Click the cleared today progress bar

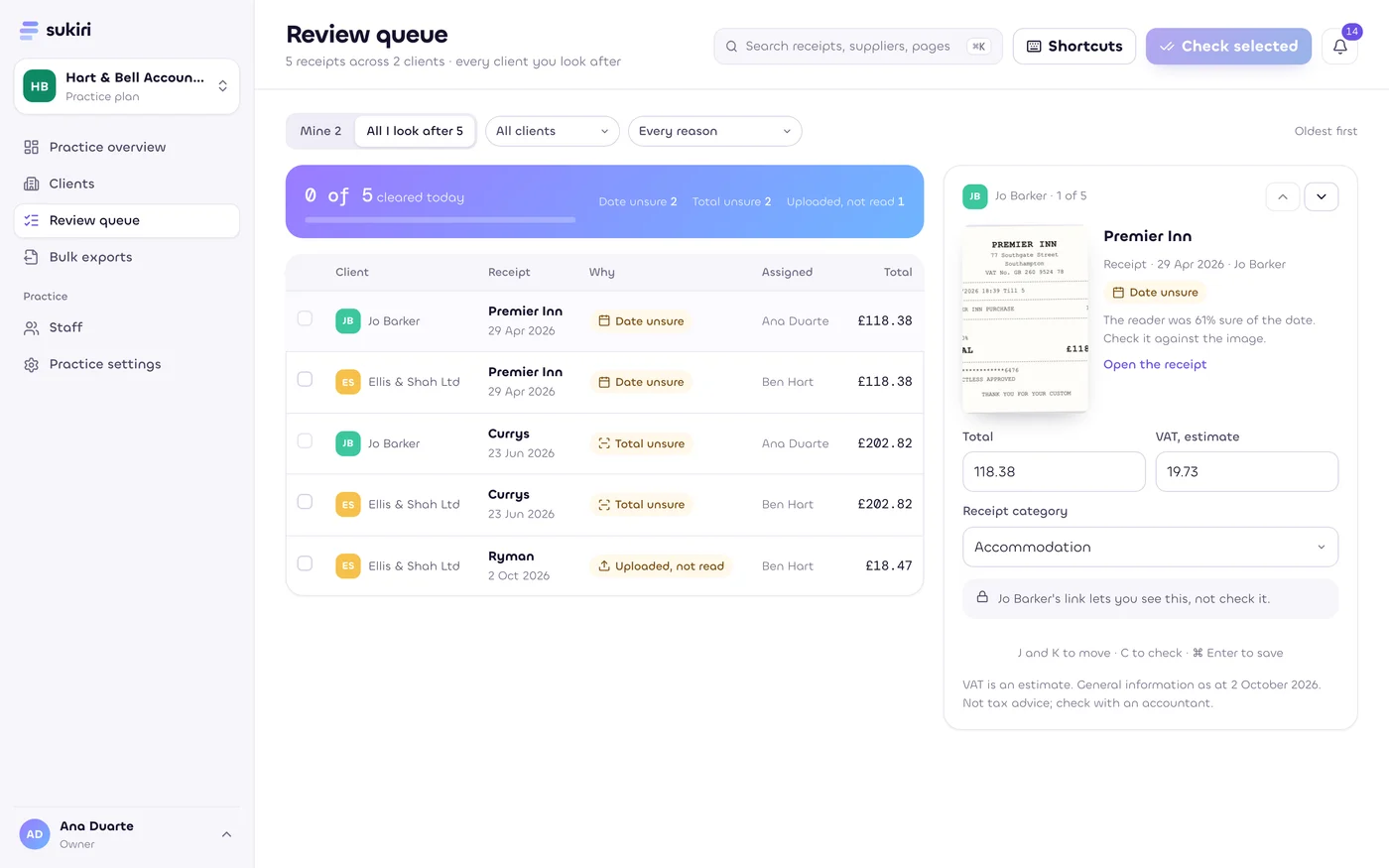tap(441, 220)
